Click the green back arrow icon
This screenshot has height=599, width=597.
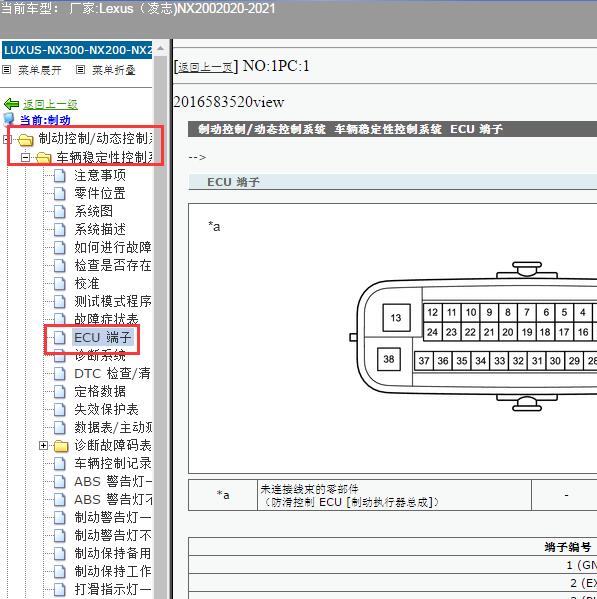(11, 104)
